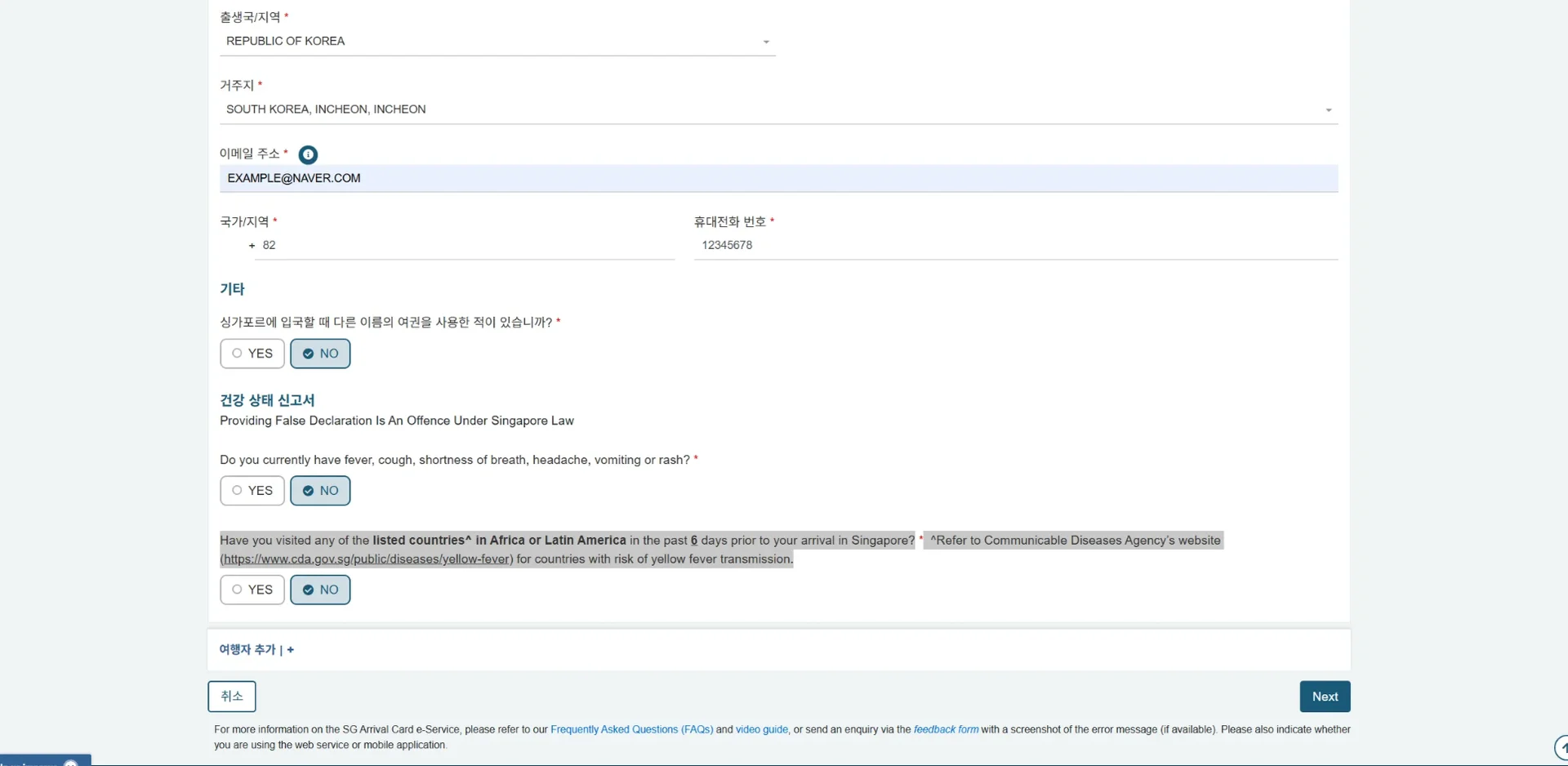Open the video guide link
1568x766 pixels.
point(761,729)
